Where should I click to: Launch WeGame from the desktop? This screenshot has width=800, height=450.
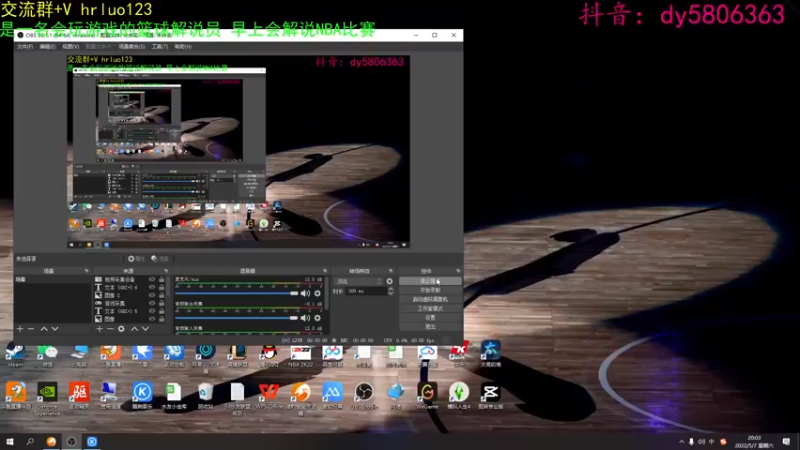[427, 396]
